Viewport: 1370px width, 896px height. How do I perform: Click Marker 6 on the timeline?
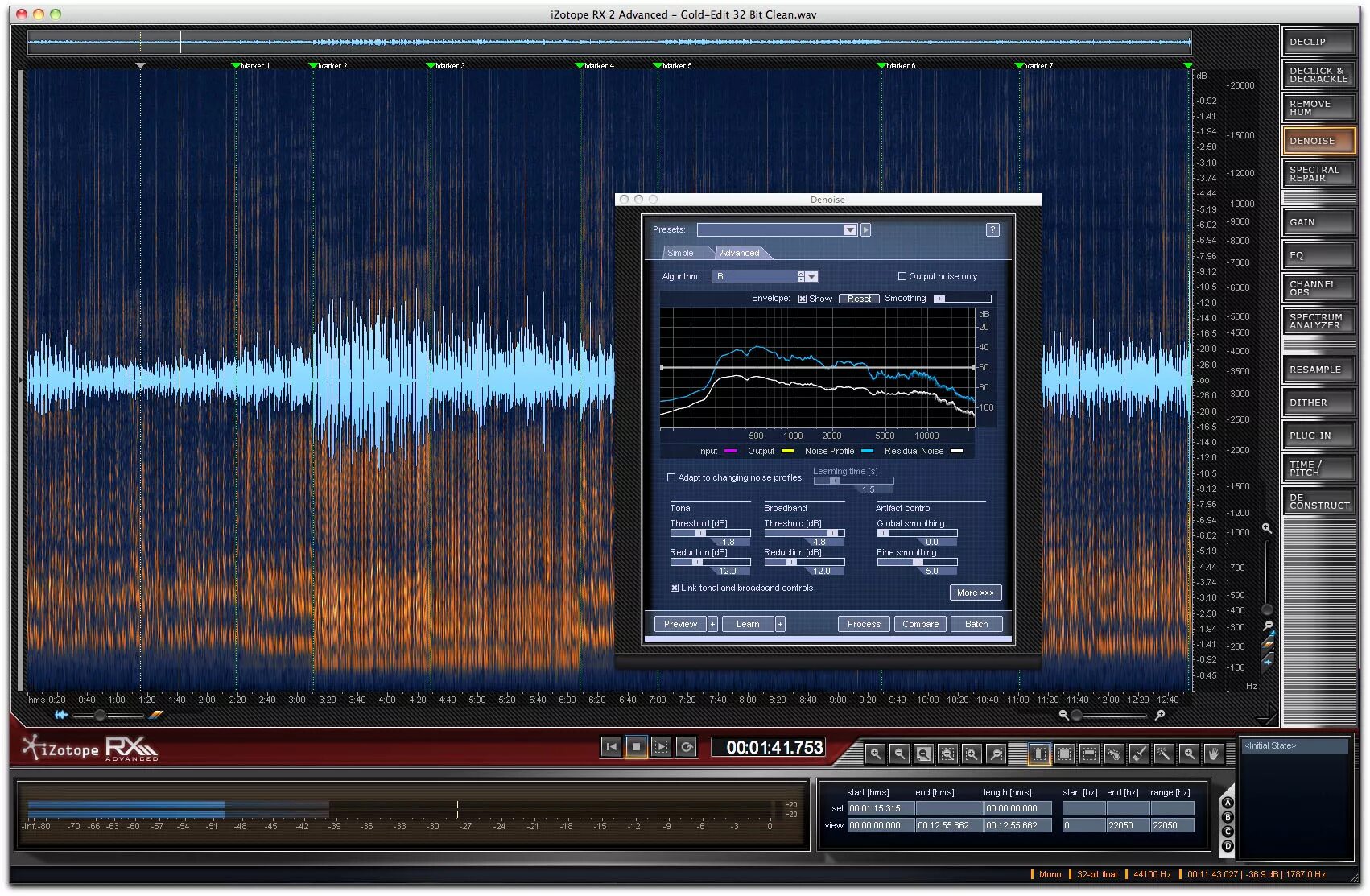[x=896, y=65]
